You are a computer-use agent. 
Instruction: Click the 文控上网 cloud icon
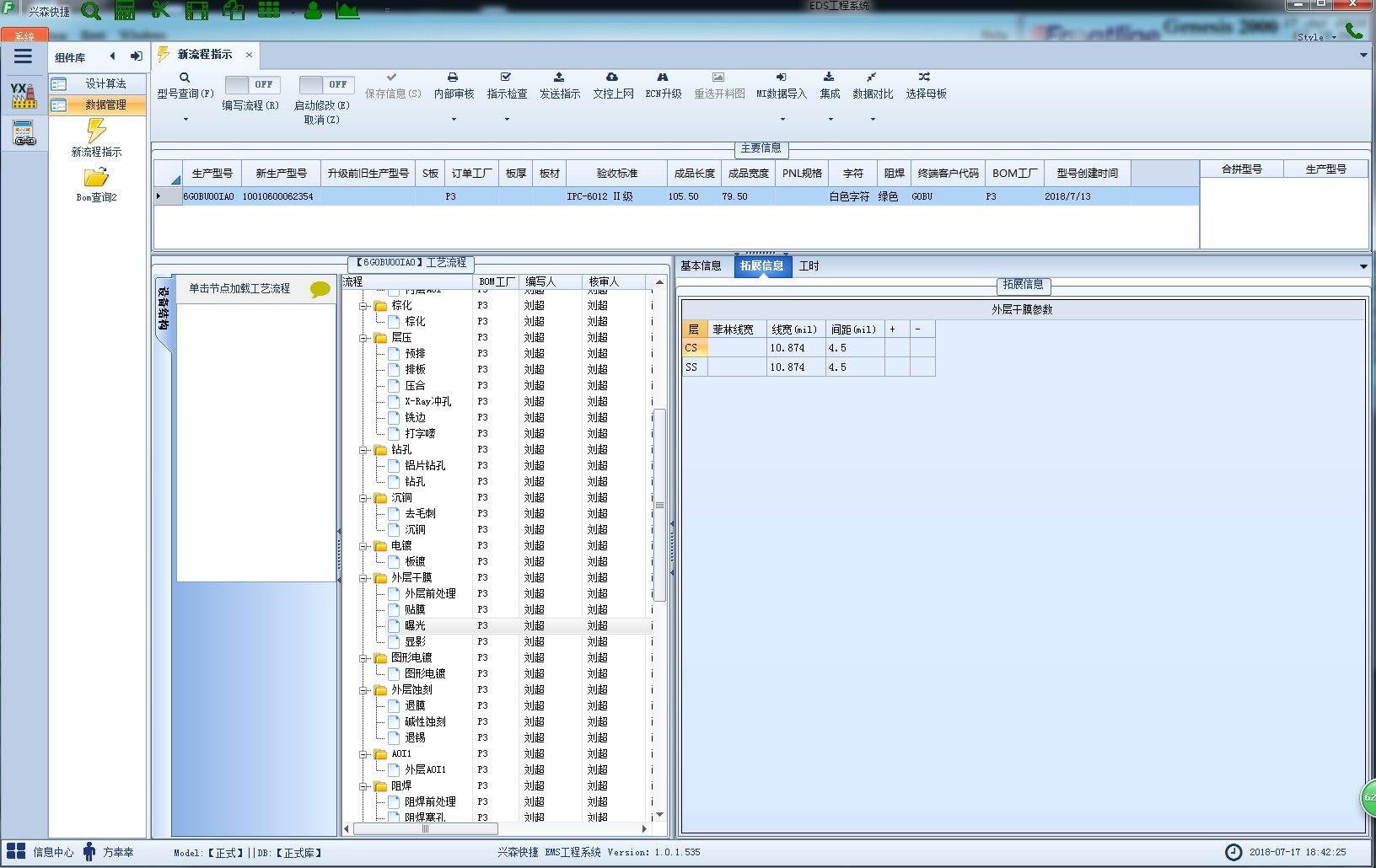point(612,78)
